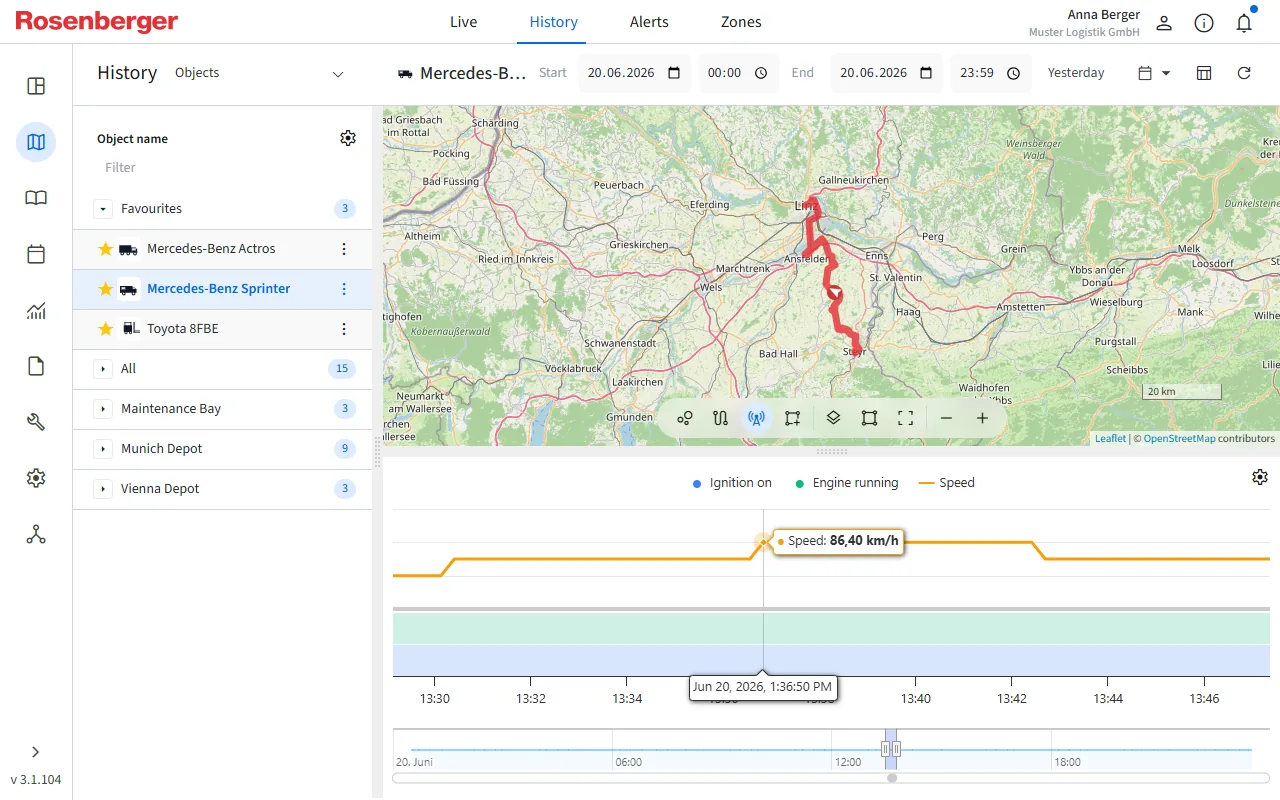The image size is (1280, 800).
Task: Click the cluster points map tool
Action: pos(684,418)
